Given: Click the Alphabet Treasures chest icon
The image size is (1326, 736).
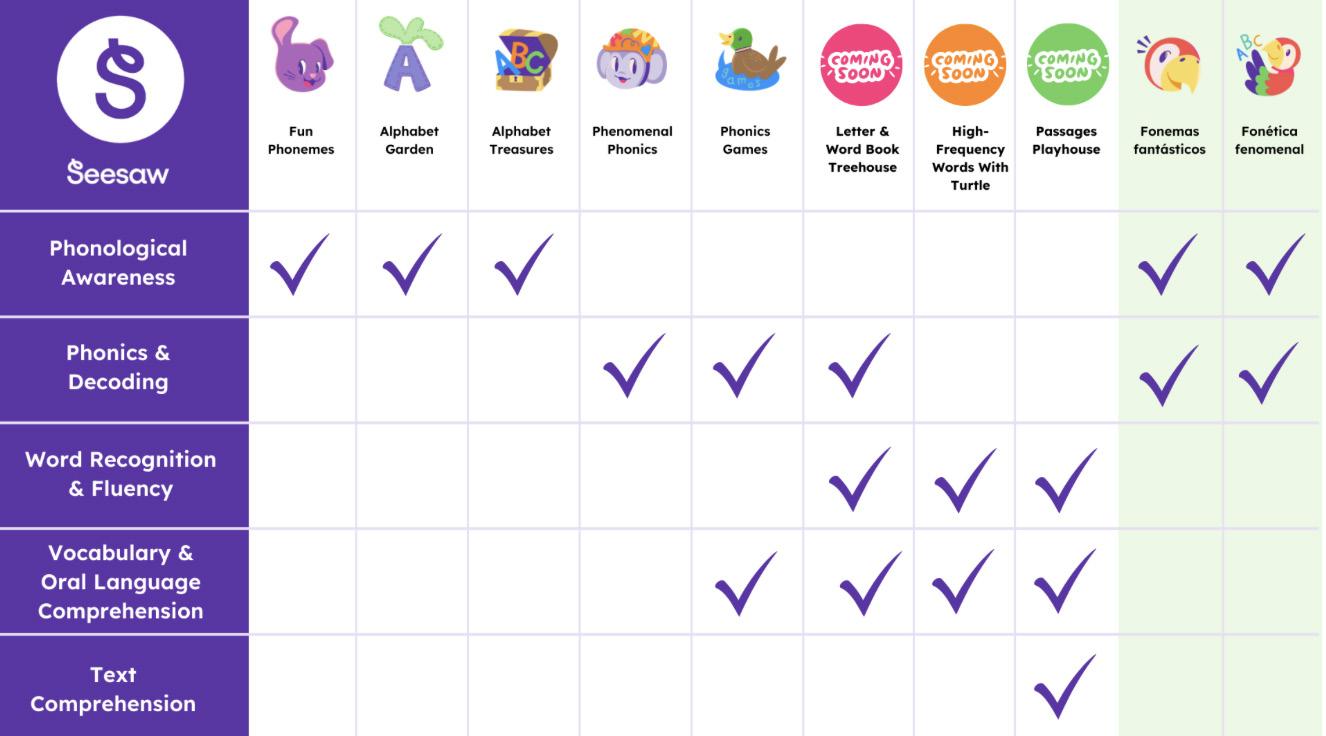Looking at the screenshot, I should pyautogui.click(x=523, y=60).
